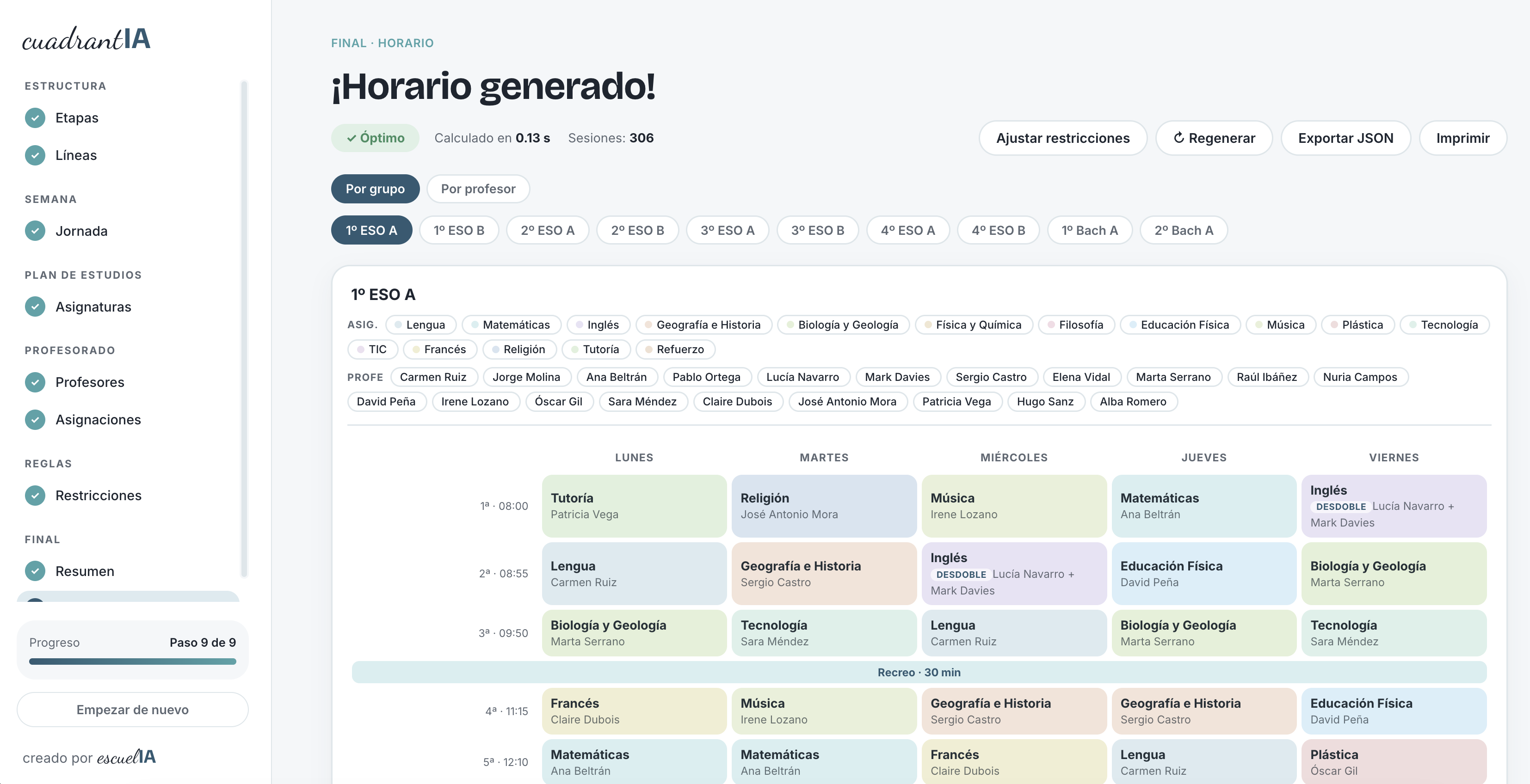The width and height of the screenshot is (1530, 784).
Task: Click the Asignaturas checkmark icon
Action: point(35,307)
